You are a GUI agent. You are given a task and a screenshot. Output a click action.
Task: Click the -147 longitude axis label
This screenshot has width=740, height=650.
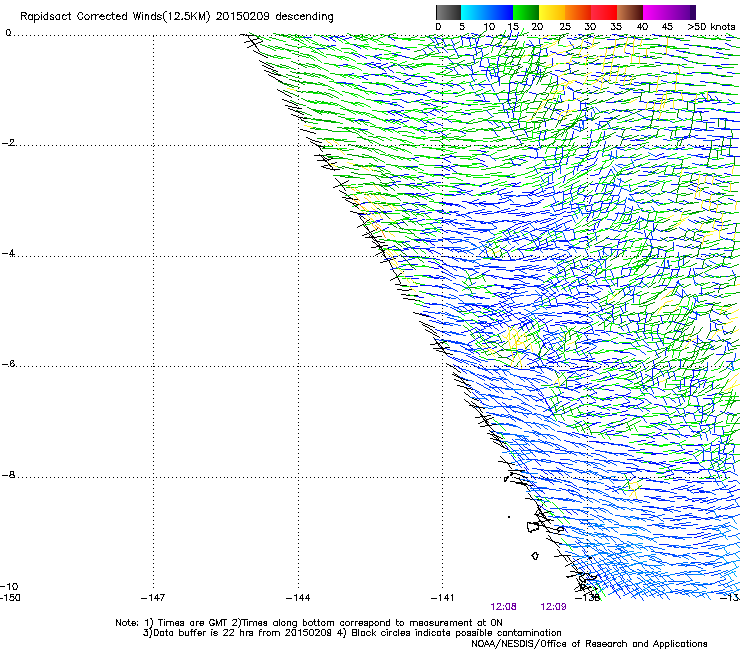point(153,598)
